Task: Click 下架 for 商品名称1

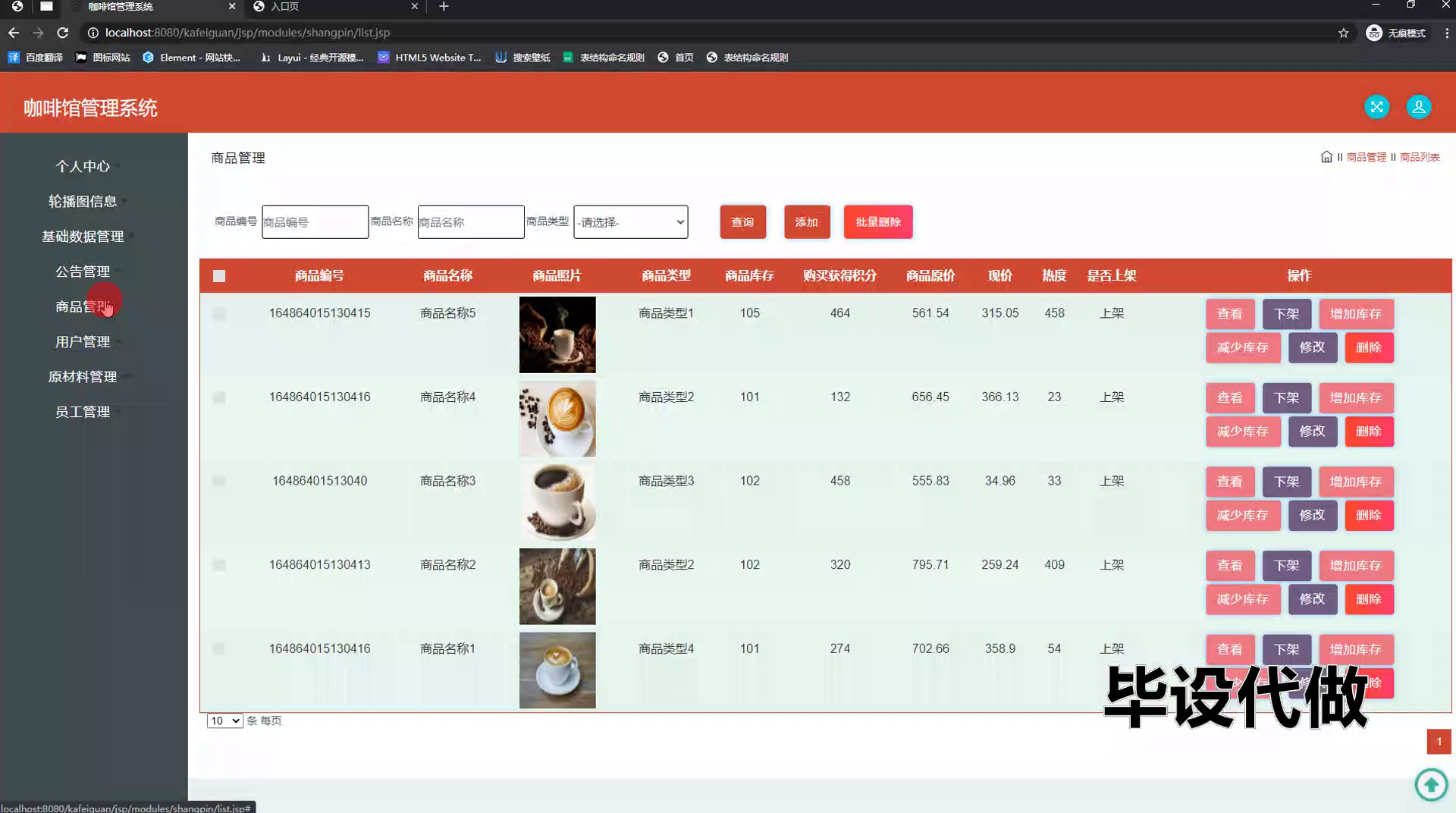Action: (x=1287, y=650)
